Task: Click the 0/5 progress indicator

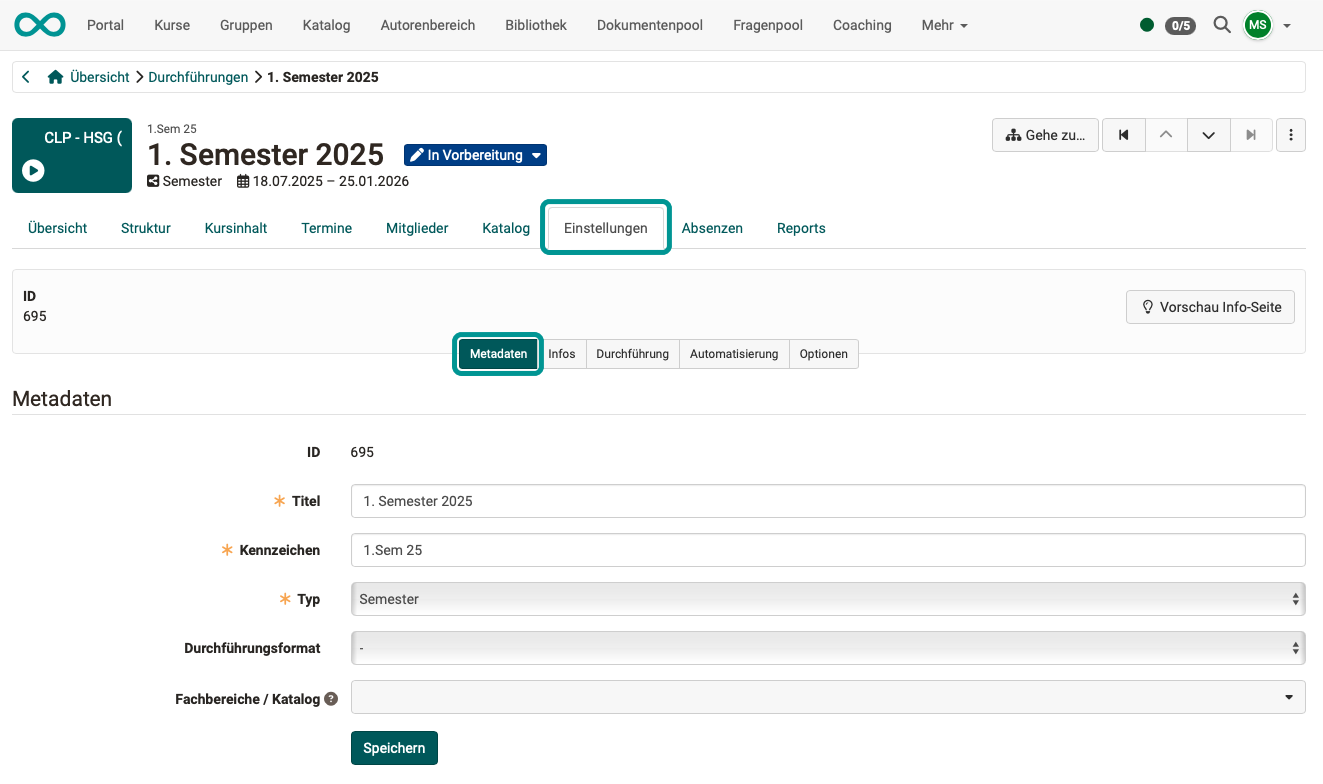Action: click(x=1181, y=25)
